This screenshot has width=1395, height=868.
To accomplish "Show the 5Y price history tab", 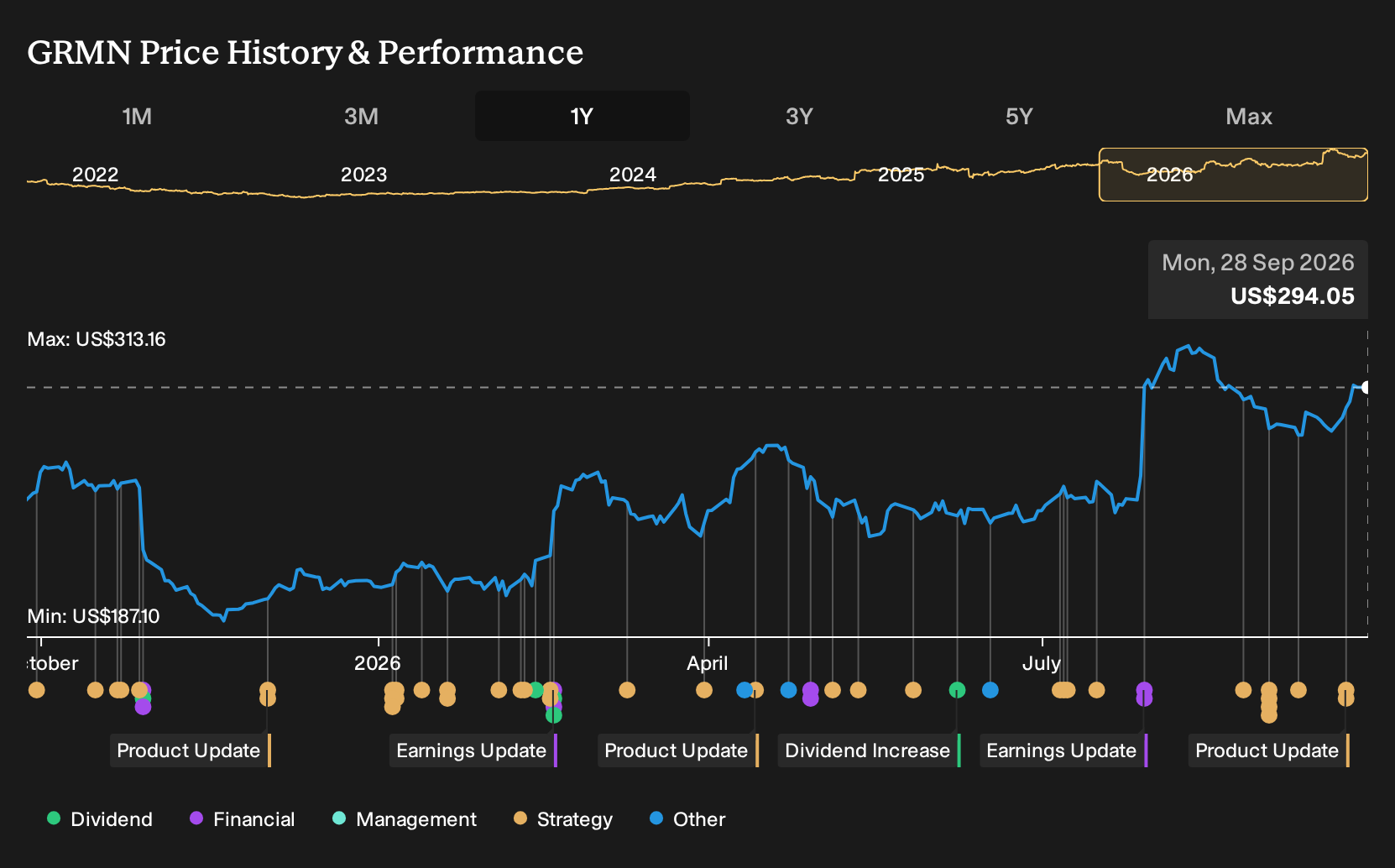I will pos(1019,116).
